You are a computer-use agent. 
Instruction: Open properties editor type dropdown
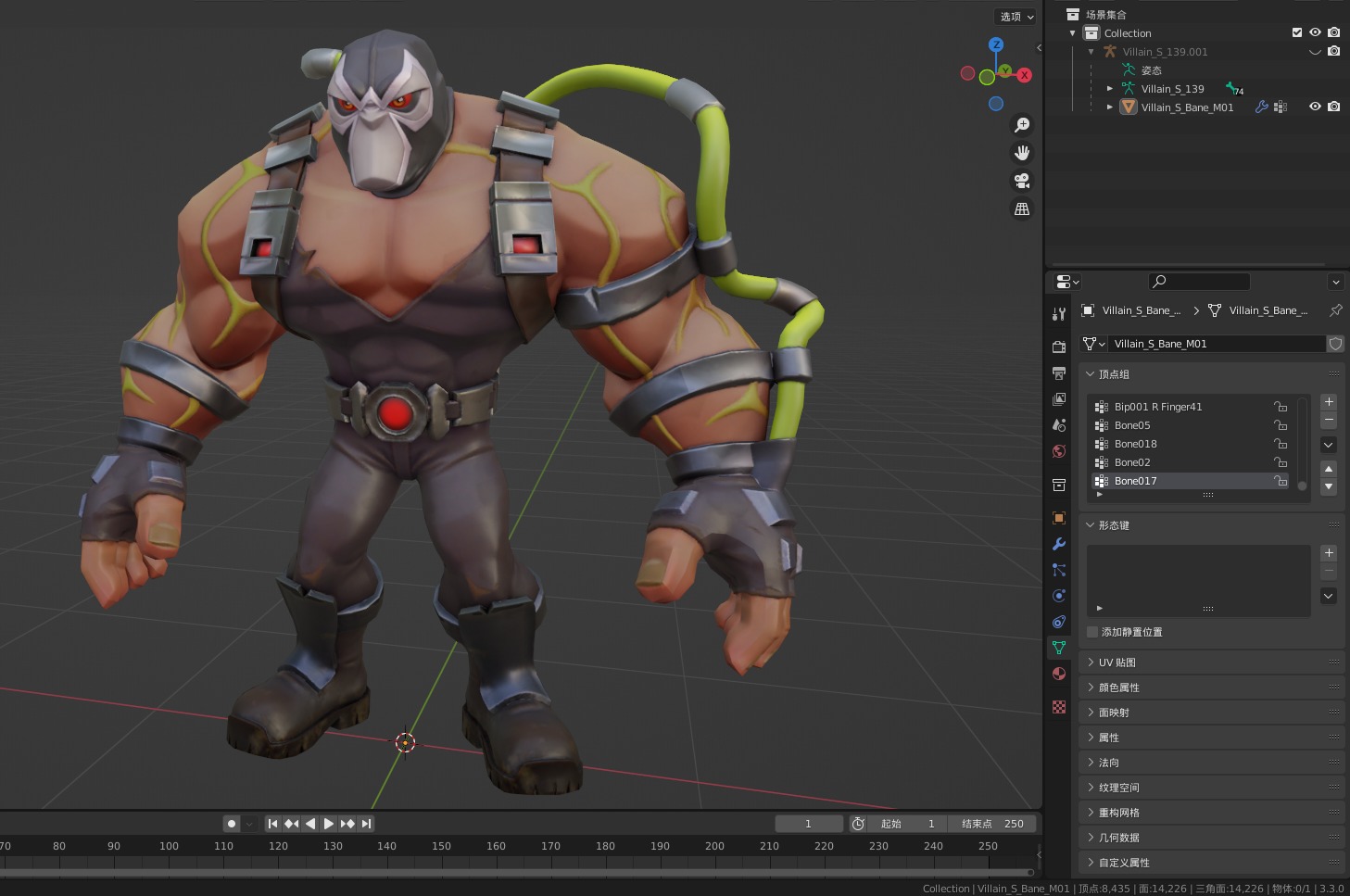(1068, 282)
